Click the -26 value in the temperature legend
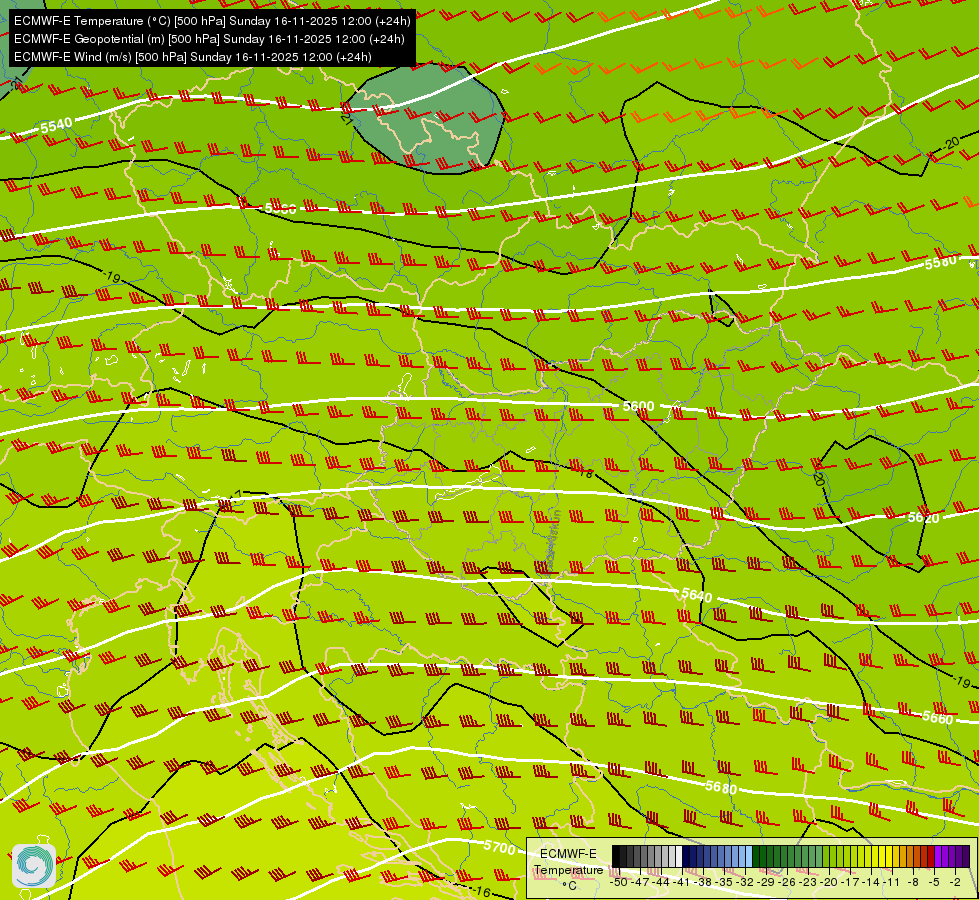This screenshot has width=979, height=900. [789, 882]
